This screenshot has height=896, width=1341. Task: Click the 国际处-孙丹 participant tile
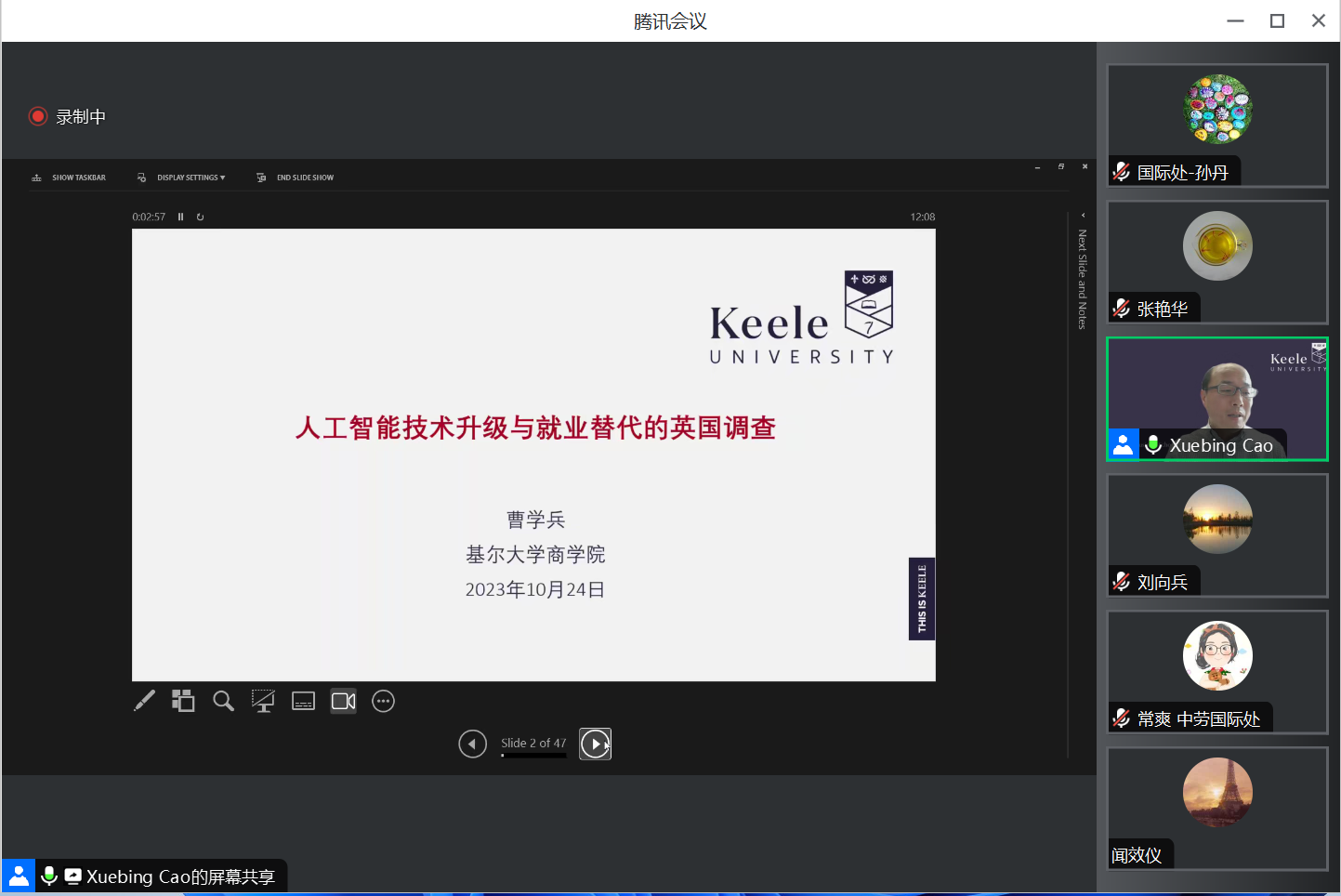point(1217,125)
